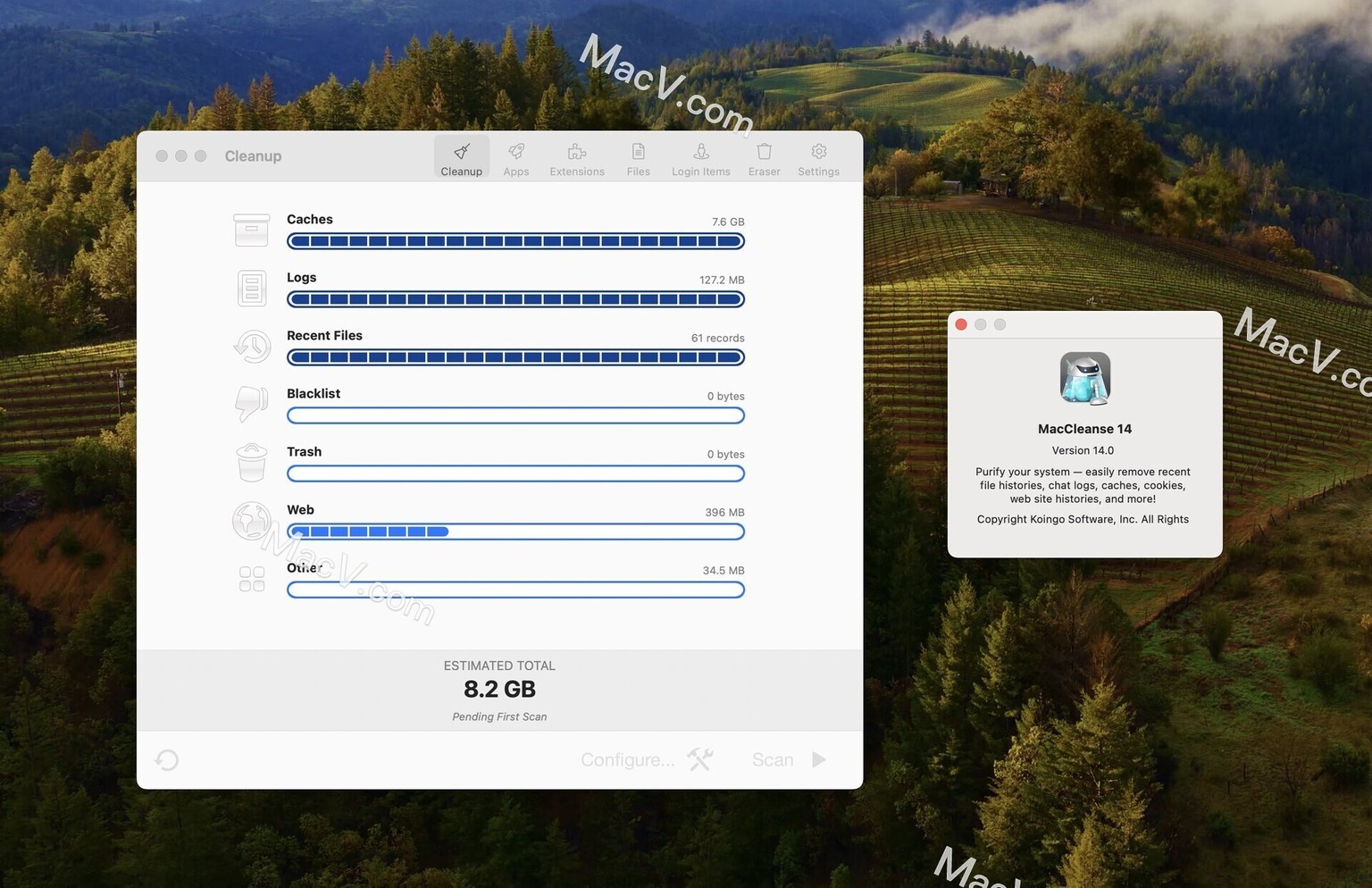Click the Configure tools icon

pos(700,760)
